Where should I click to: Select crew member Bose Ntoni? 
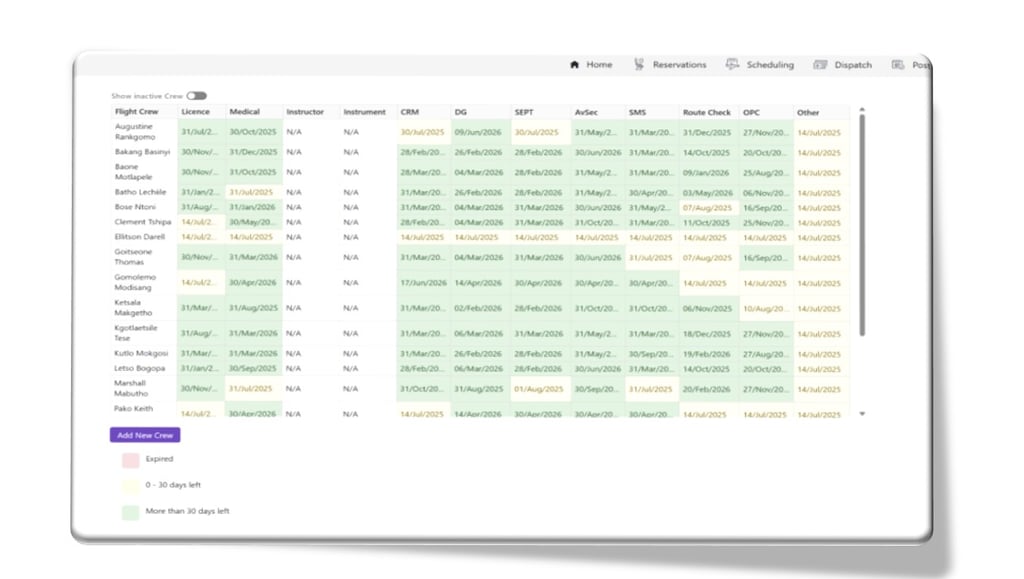[135, 207]
